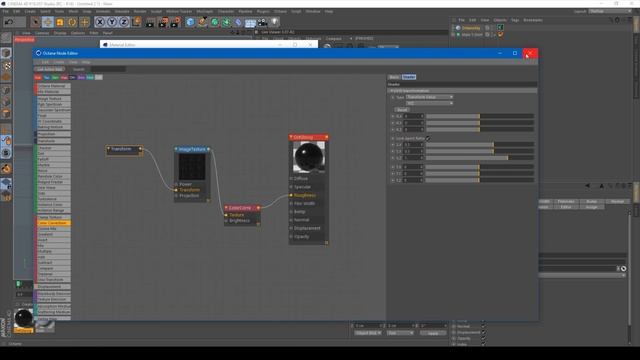Choose Octane Material from node list
The width and height of the screenshot is (640, 360).
(53, 86)
